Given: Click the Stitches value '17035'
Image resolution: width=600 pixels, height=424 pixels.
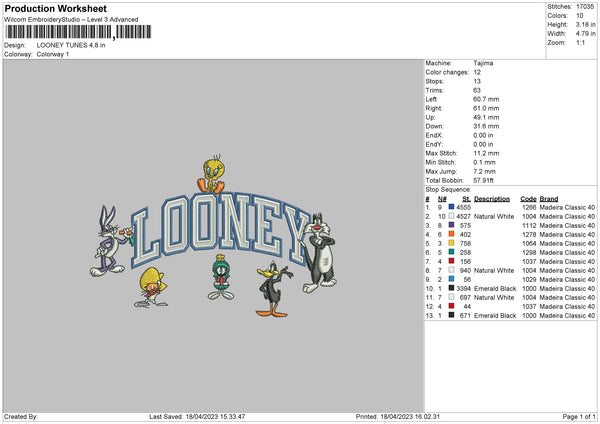Looking at the screenshot, I should click(x=585, y=7).
